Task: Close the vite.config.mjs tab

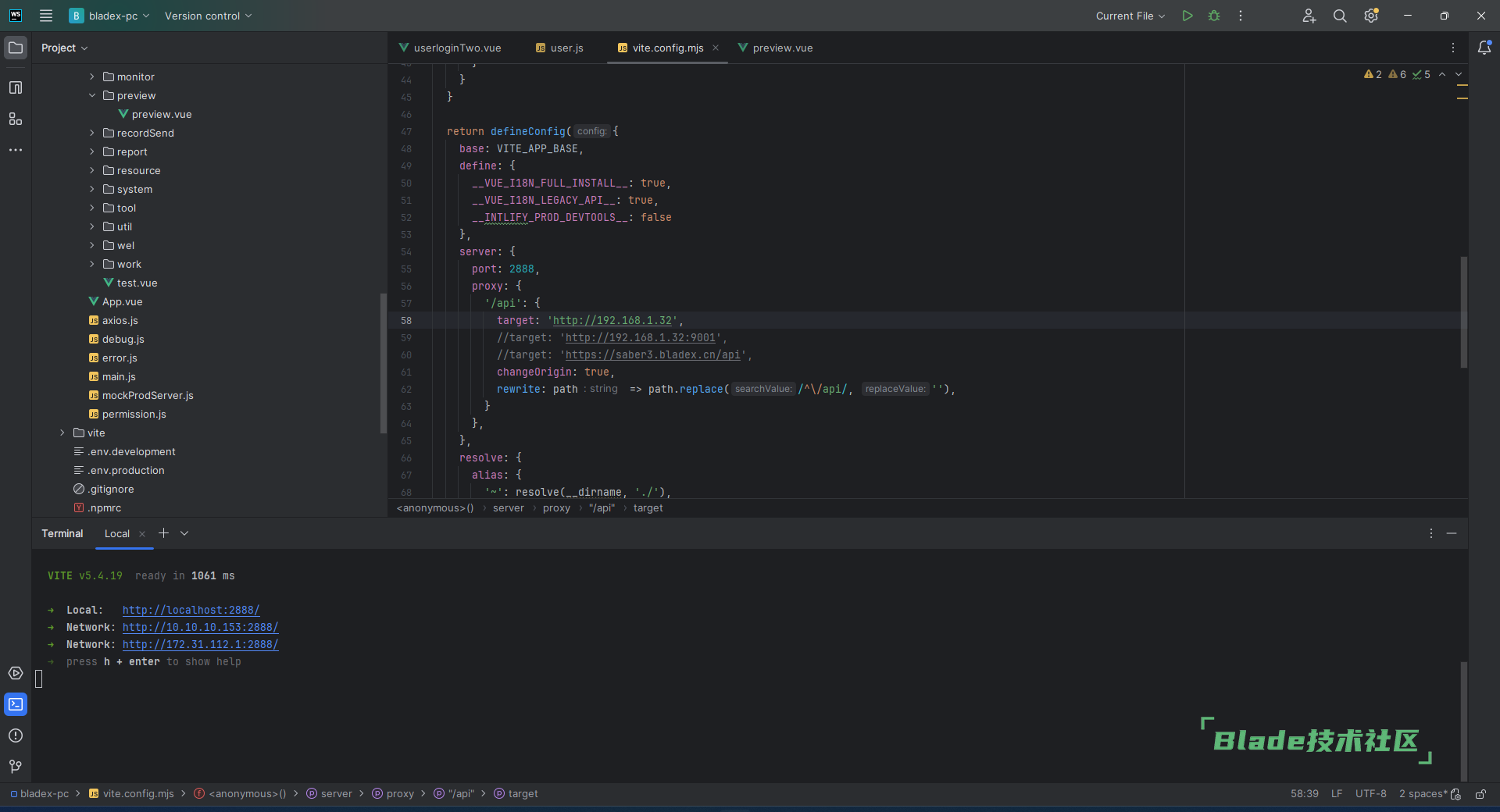Action: 716,48
